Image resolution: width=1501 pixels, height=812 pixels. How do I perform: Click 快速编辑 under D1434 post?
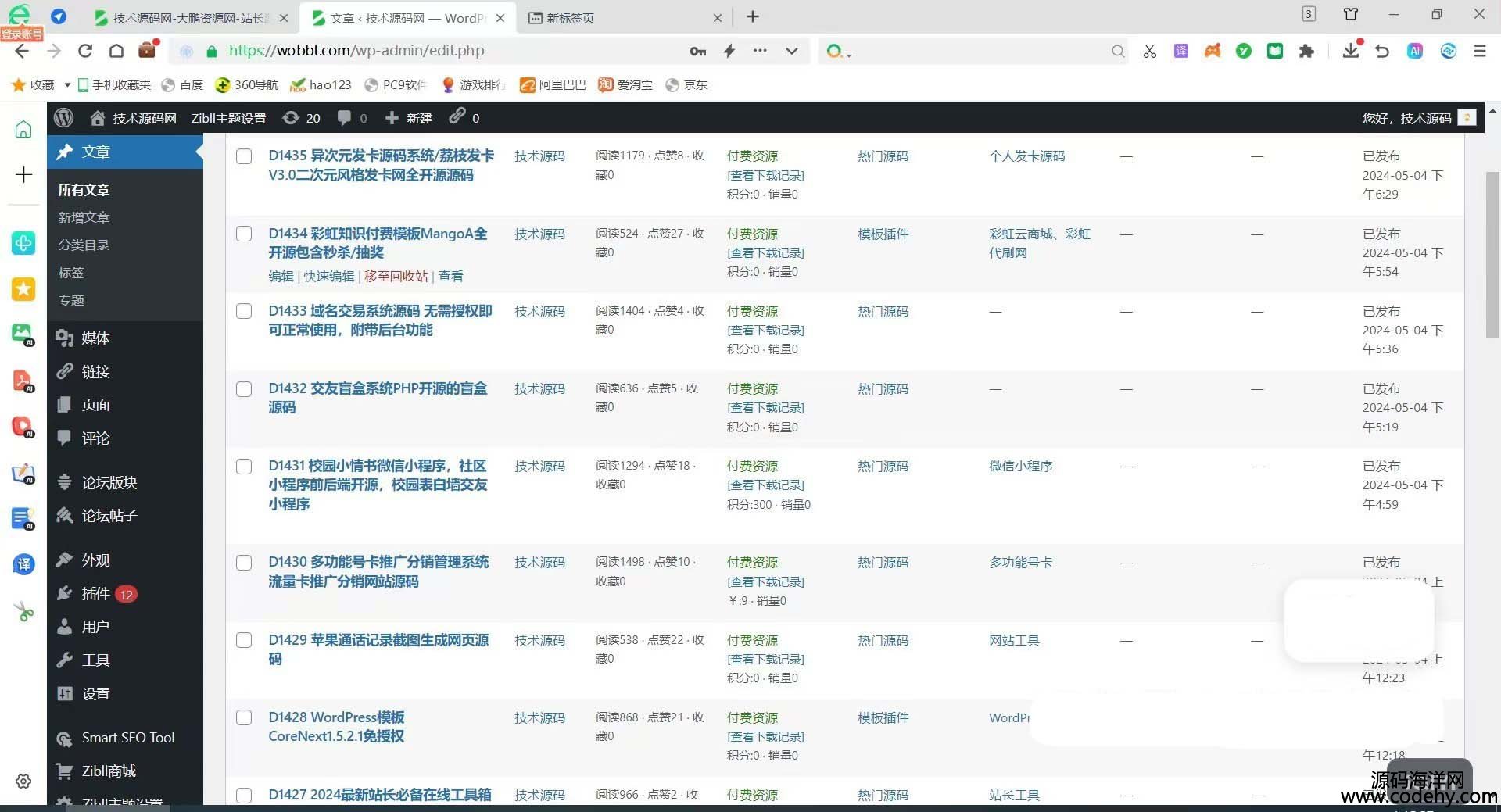329,276
